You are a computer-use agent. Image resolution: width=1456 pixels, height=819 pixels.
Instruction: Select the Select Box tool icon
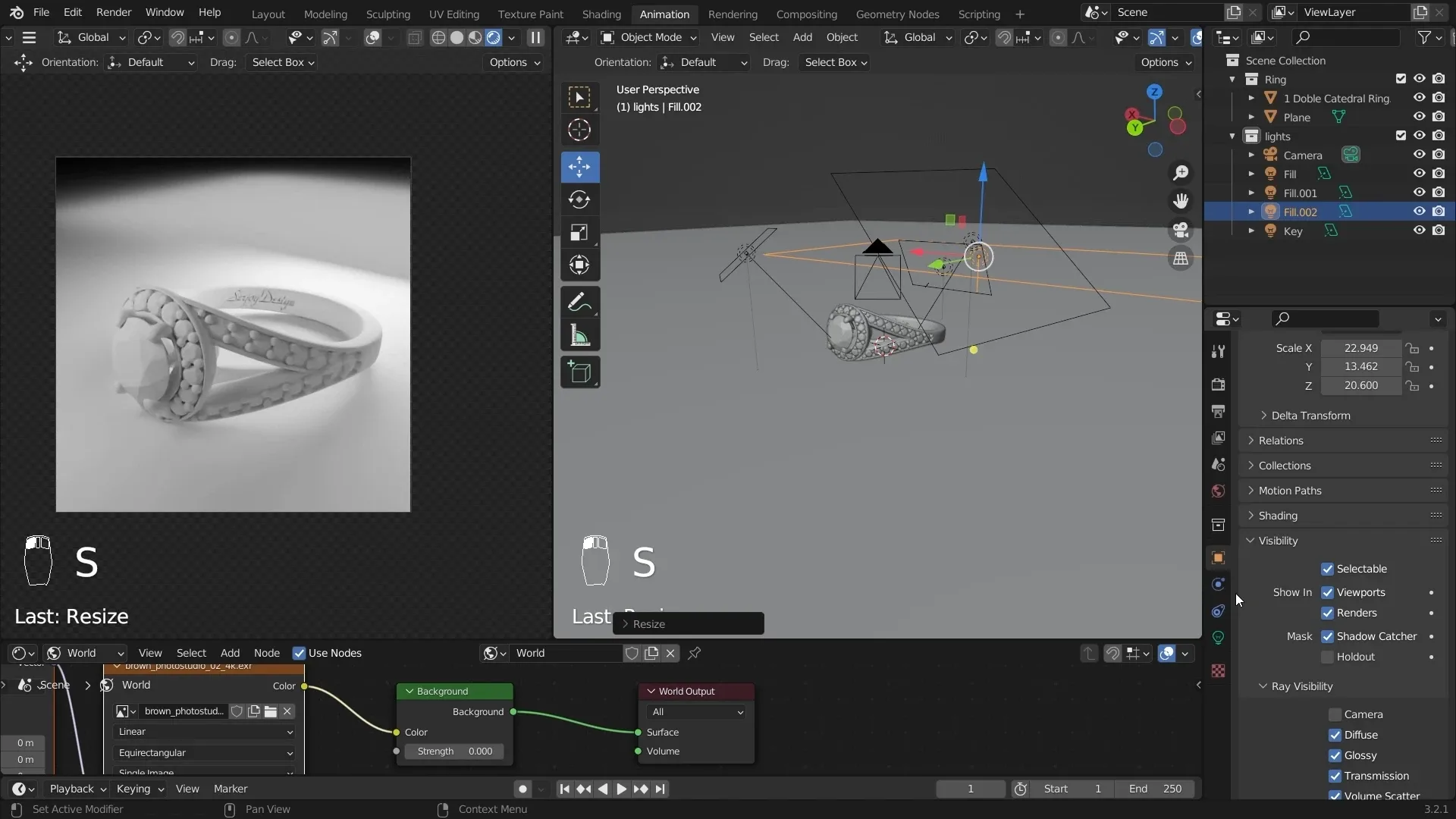click(x=580, y=97)
